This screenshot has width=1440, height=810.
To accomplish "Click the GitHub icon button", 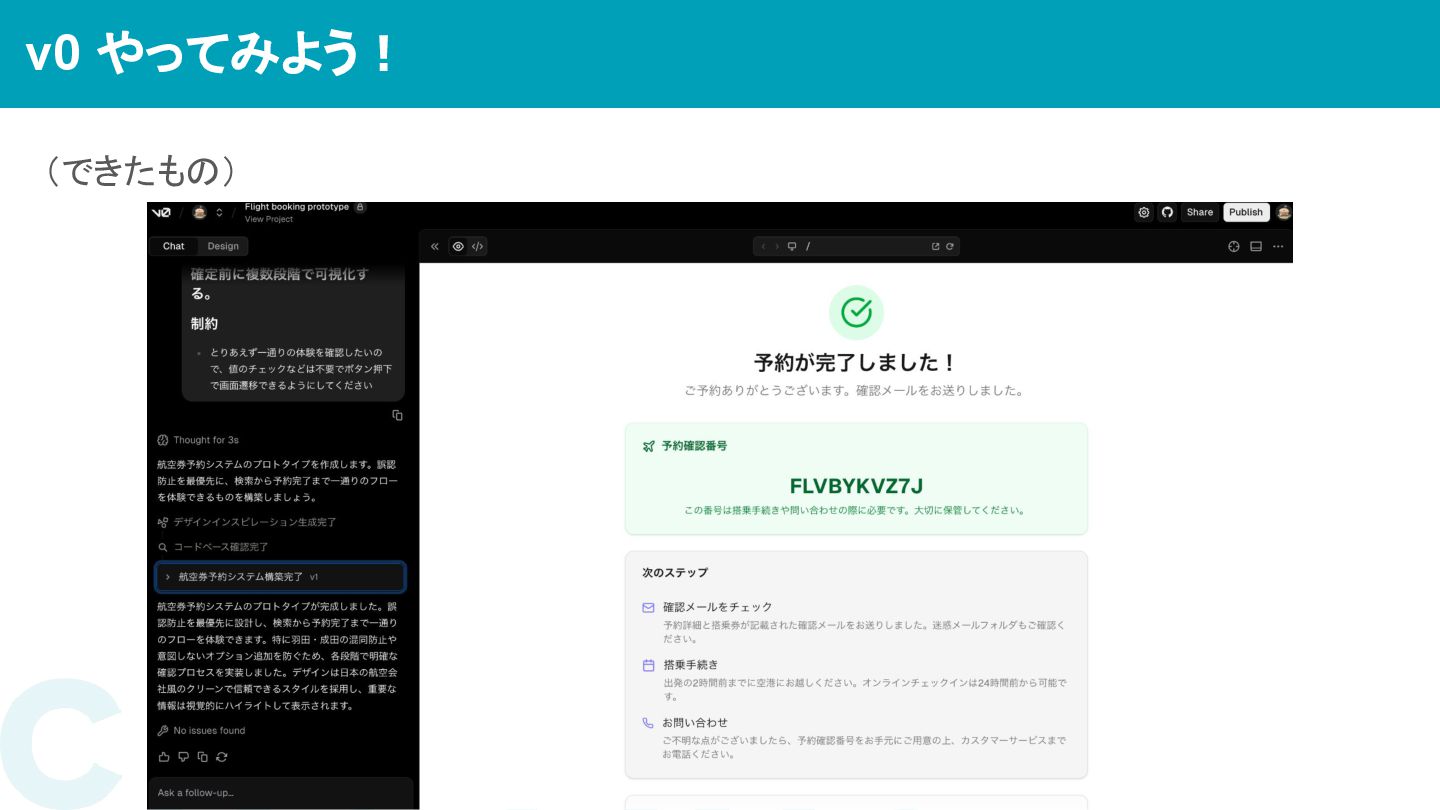I will point(1167,212).
